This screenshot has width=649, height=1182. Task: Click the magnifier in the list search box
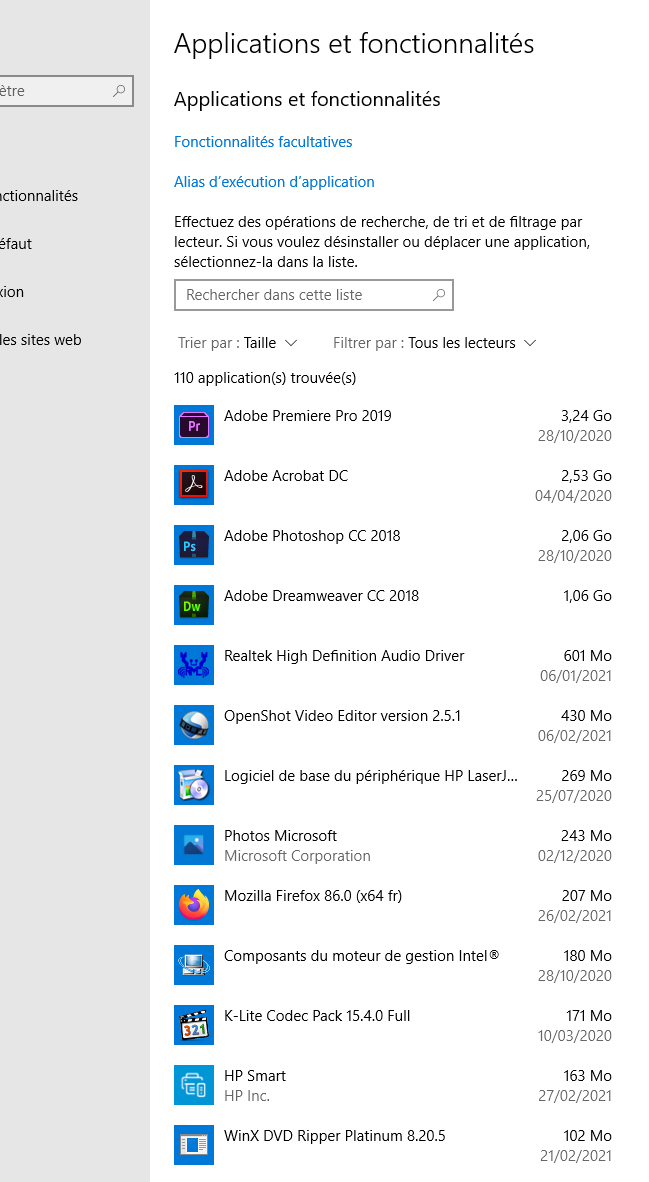pos(439,295)
